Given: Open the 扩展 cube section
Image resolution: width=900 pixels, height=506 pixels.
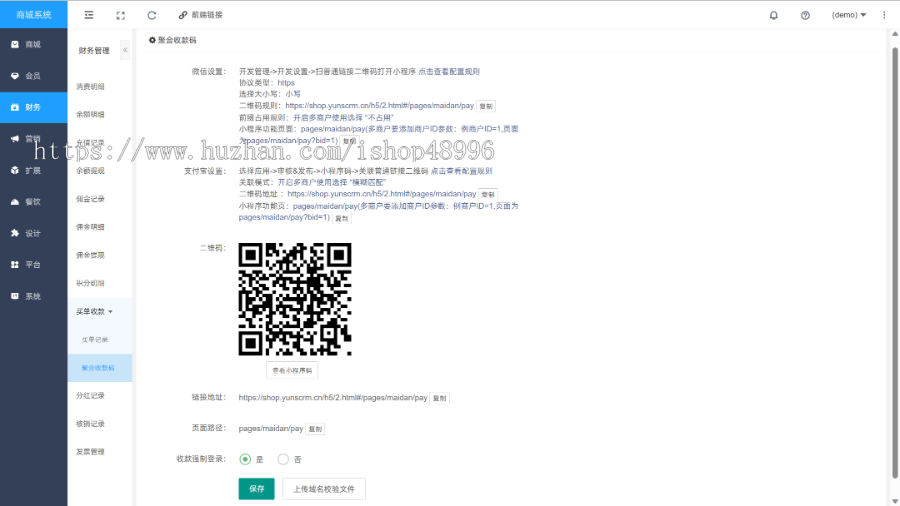Looking at the screenshot, I should tap(33, 170).
